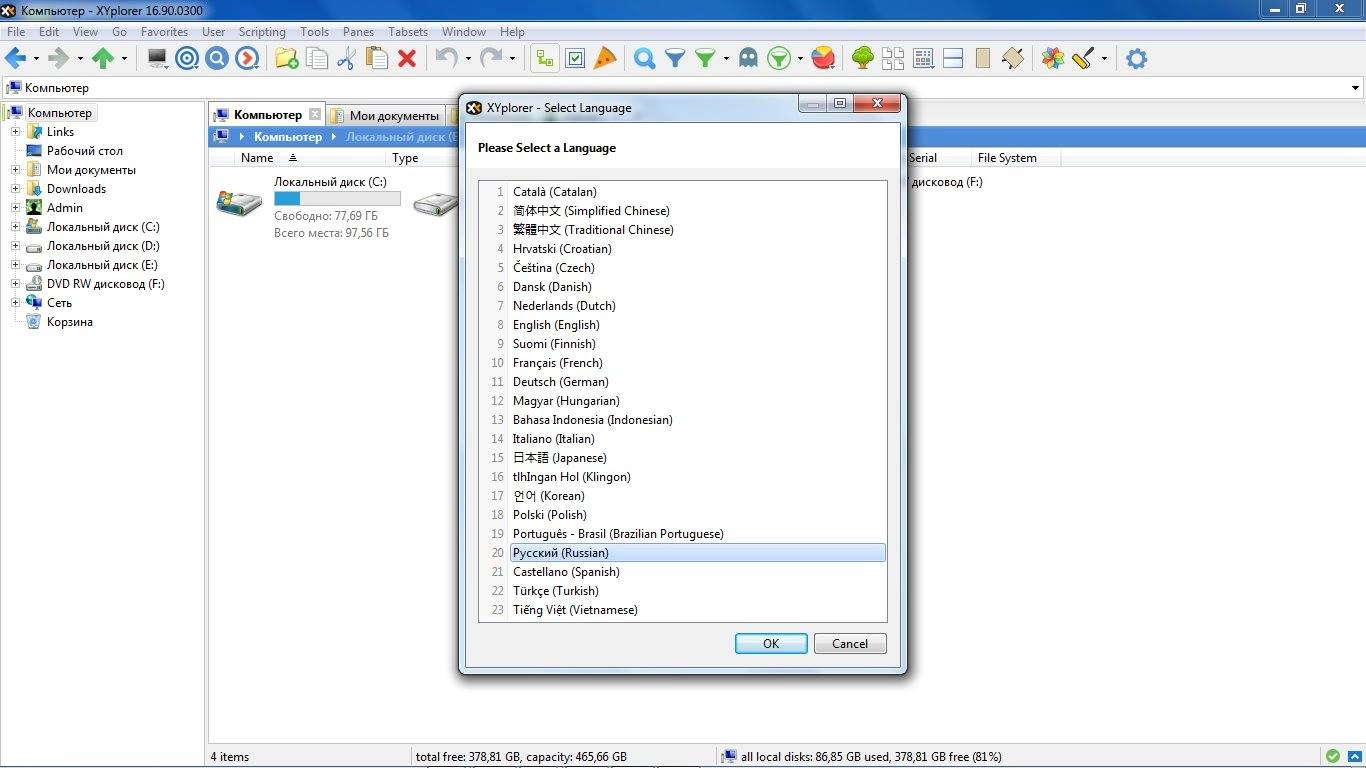Toggle the green tree panel icon
Image resolution: width=1366 pixels, height=768 pixels.
[x=863, y=59]
